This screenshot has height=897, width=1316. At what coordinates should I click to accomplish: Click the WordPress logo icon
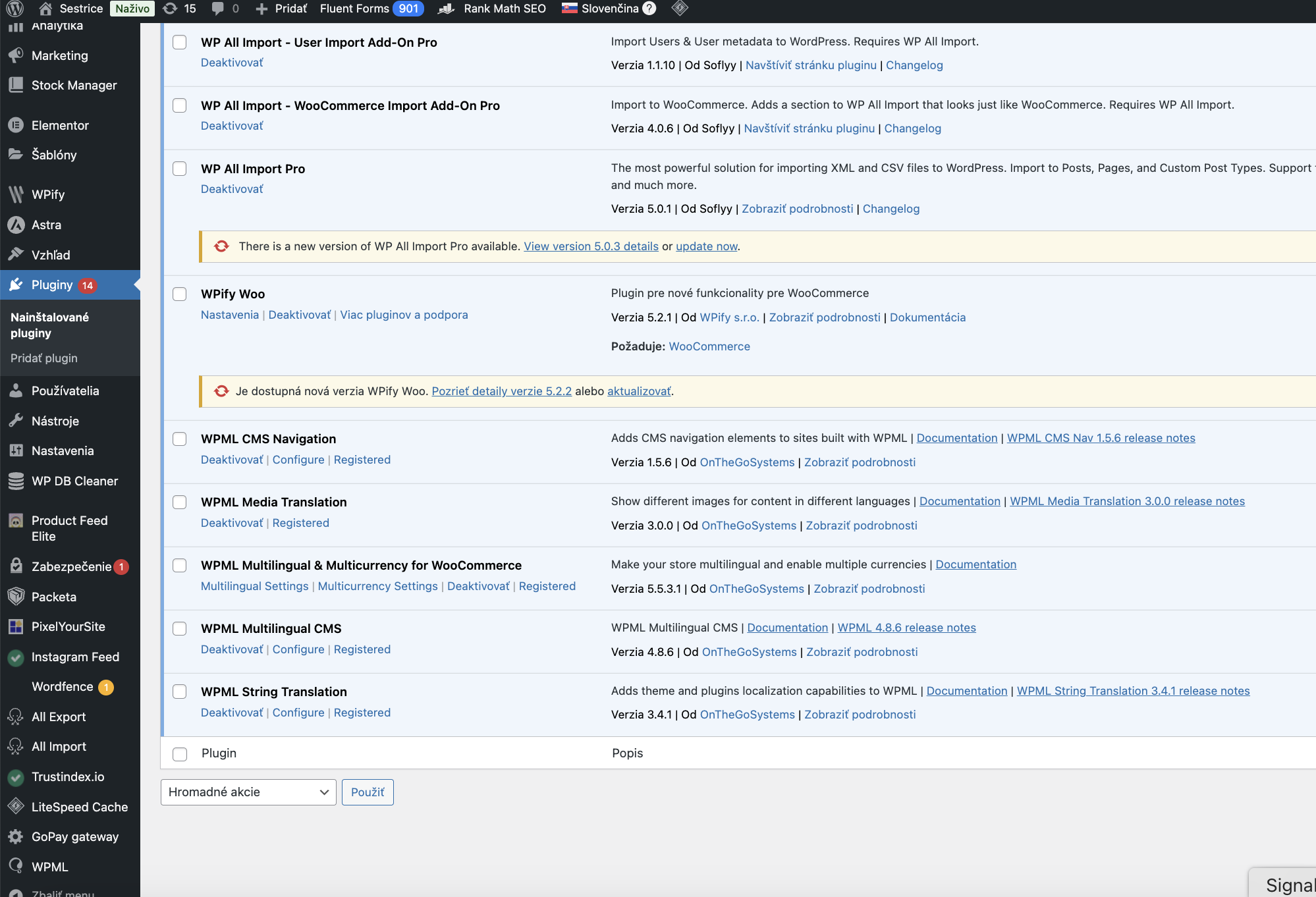click(x=14, y=9)
